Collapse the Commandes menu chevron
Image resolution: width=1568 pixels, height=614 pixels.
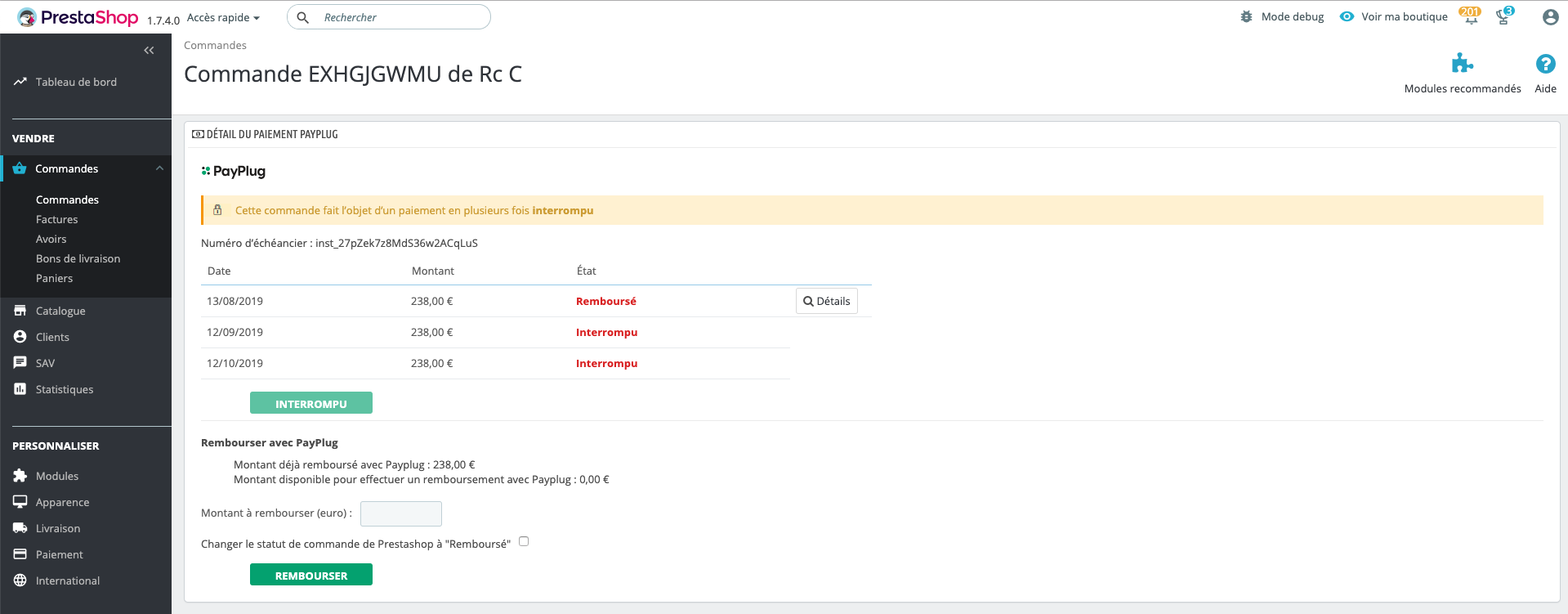[x=159, y=168]
